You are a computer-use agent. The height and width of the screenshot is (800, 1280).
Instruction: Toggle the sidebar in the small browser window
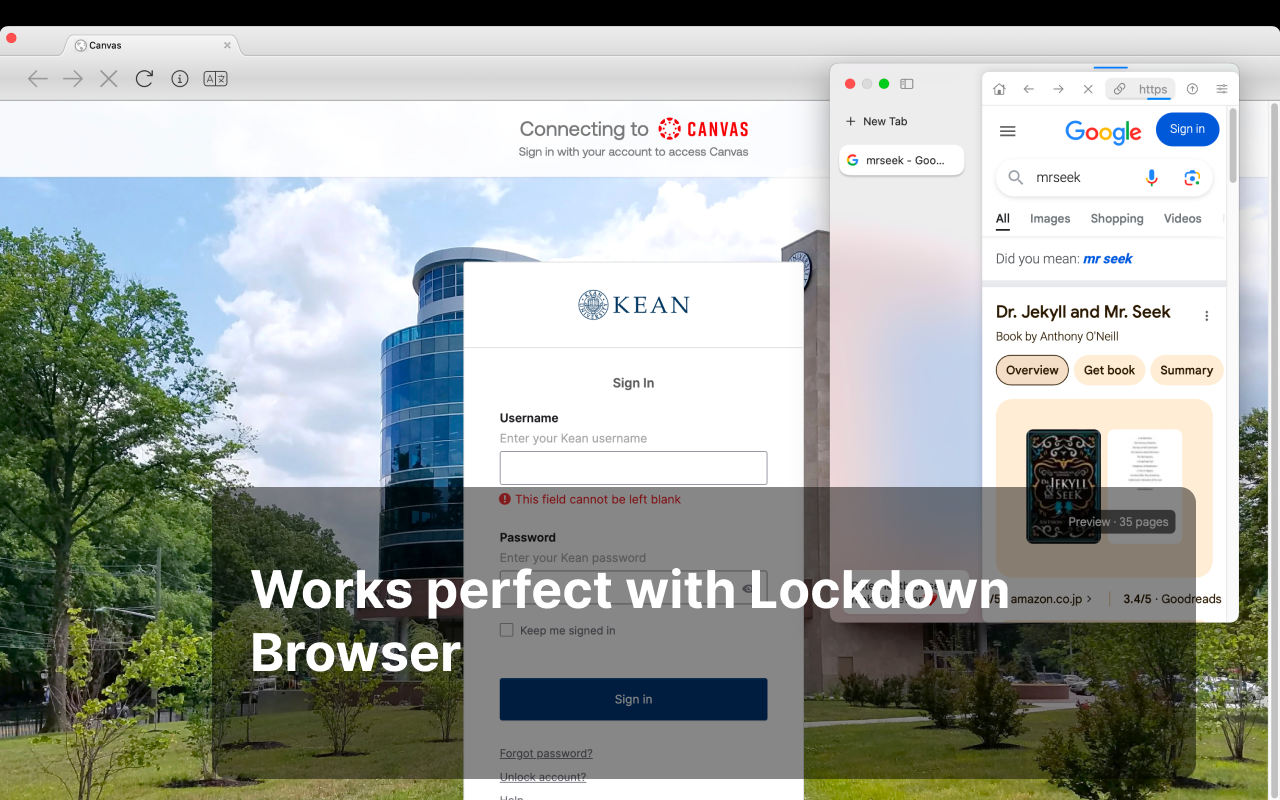(x=907, y=84)
